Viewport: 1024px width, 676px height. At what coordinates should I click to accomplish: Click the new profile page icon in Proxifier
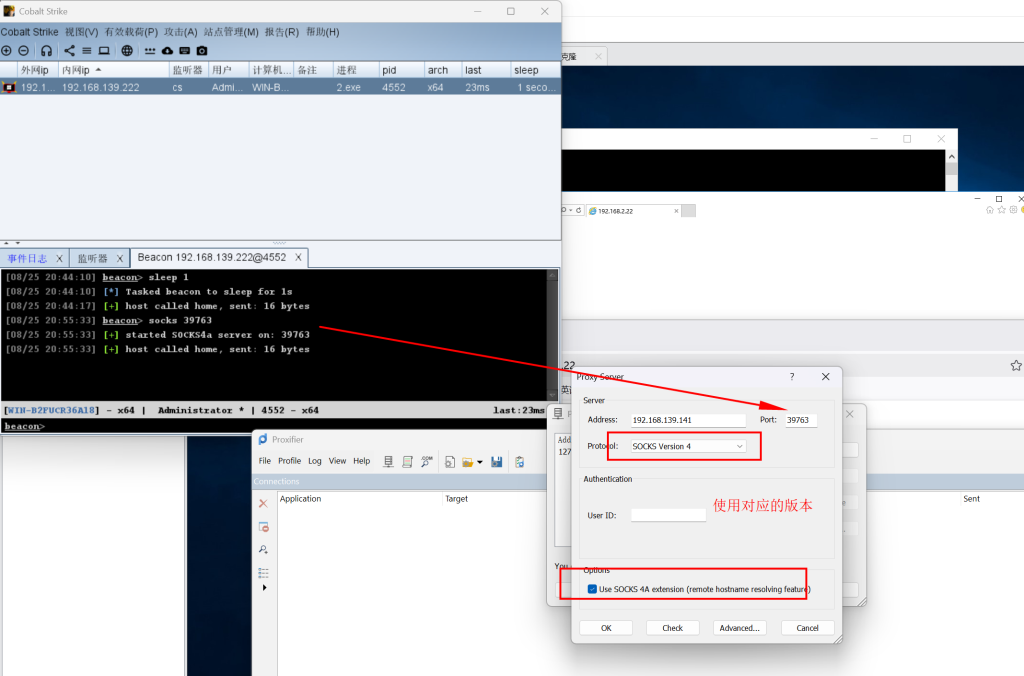click(x=450, y=462)
